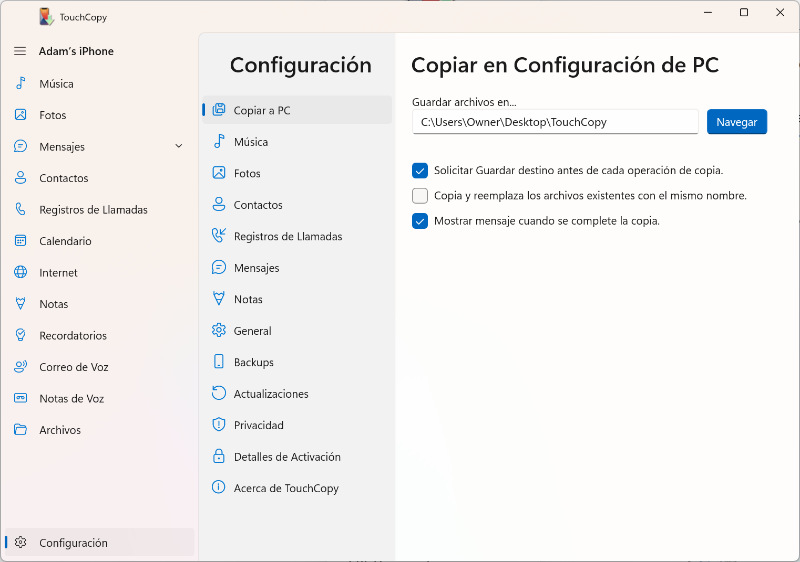Select Correo de Voz label in sidebar
The image size is (800, 562).
click(74, 367)
